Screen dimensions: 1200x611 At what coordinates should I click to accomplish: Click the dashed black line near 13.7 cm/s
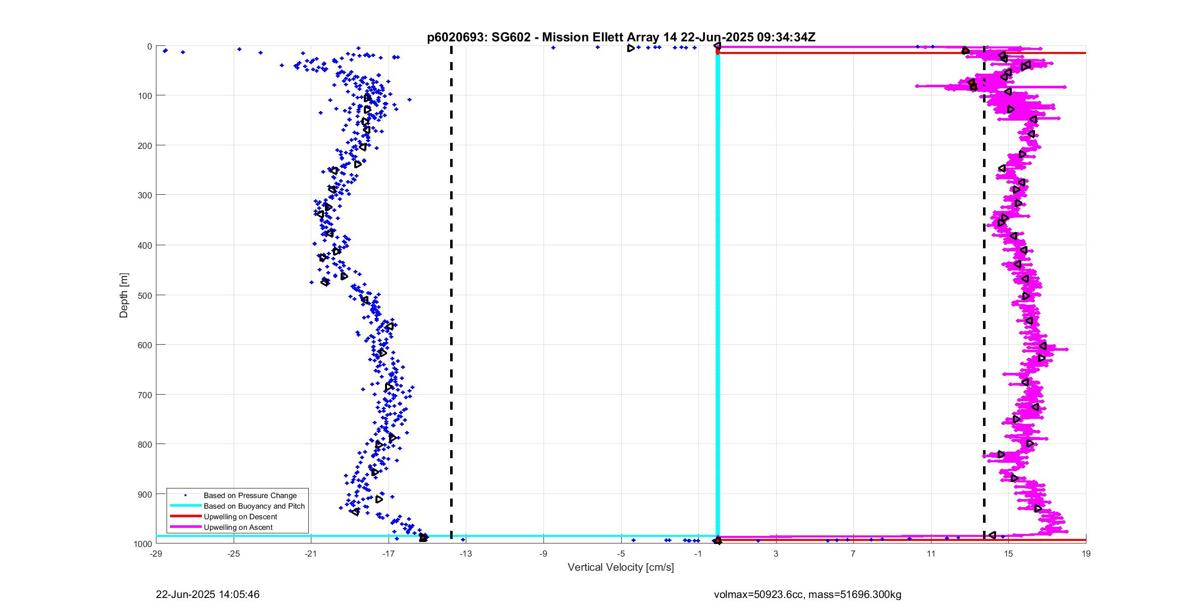[984, 295]
